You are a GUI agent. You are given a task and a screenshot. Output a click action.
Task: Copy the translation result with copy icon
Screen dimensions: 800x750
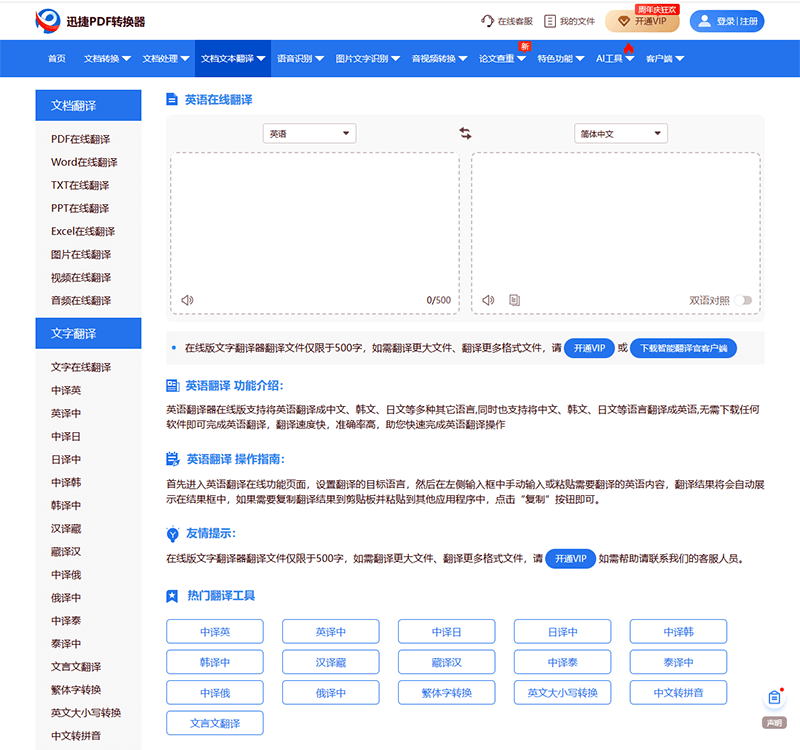514,300
